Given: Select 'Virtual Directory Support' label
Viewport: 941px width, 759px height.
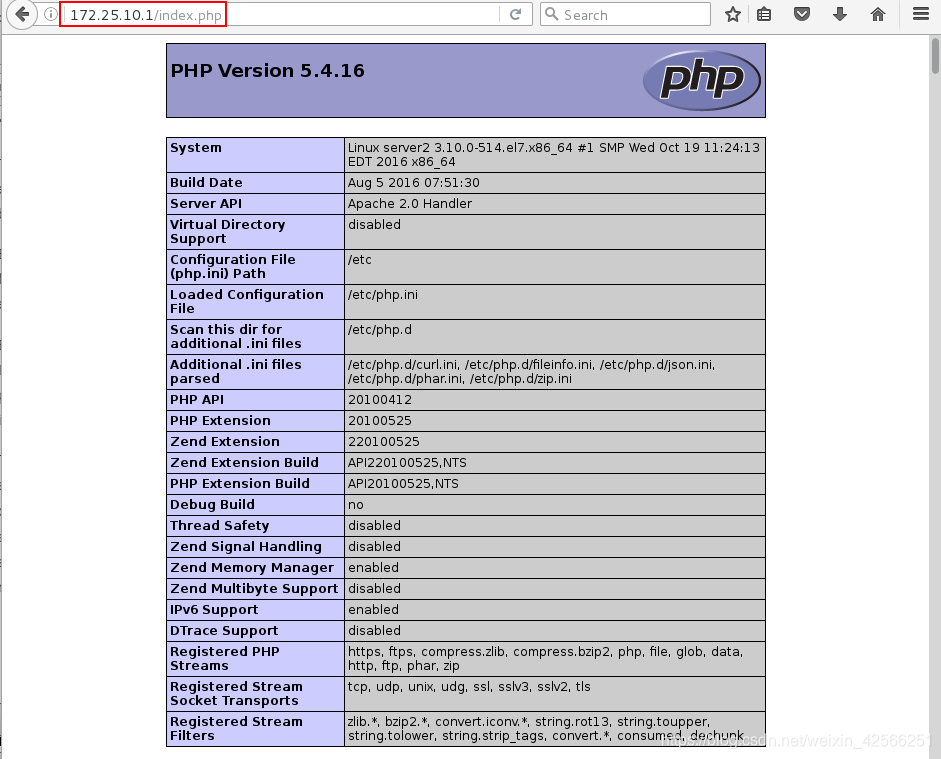Looking at the screenshot, I should coord(227,232).
